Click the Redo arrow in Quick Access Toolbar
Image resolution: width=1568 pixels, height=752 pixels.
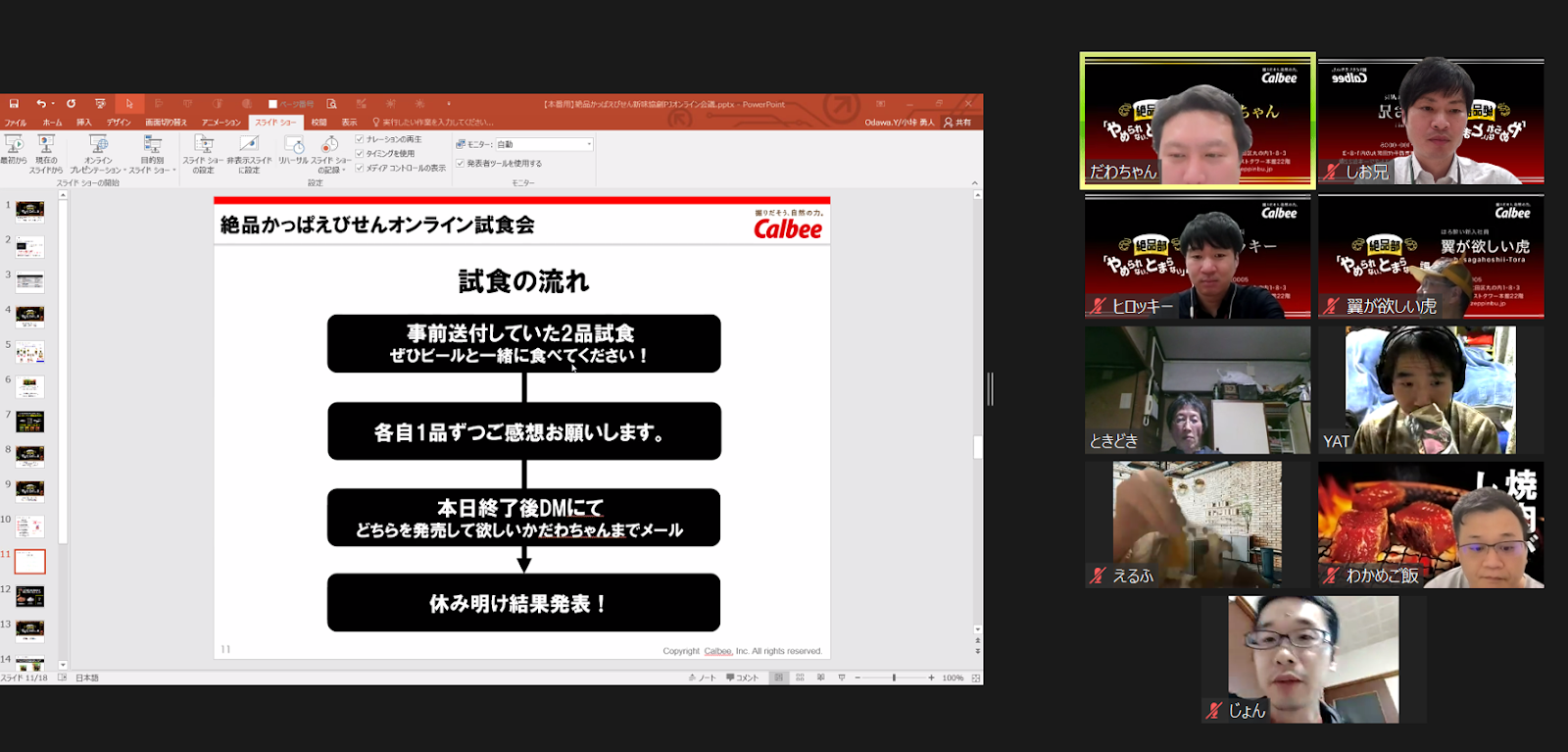coord(71,103)
